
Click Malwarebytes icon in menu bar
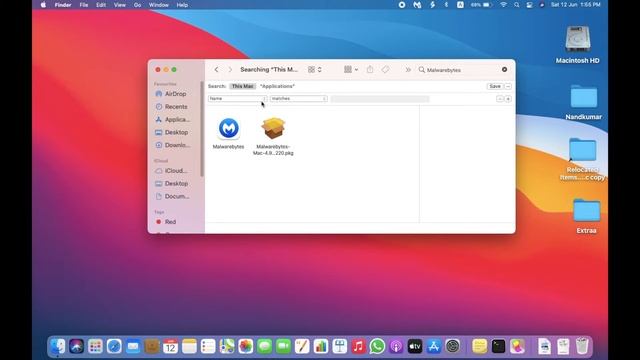click(417, 5)
